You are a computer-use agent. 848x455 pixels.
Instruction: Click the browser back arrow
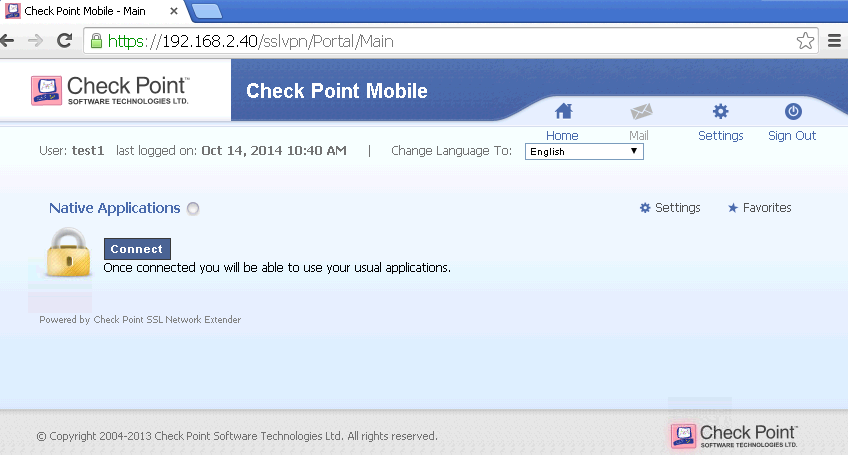[8, 41]
